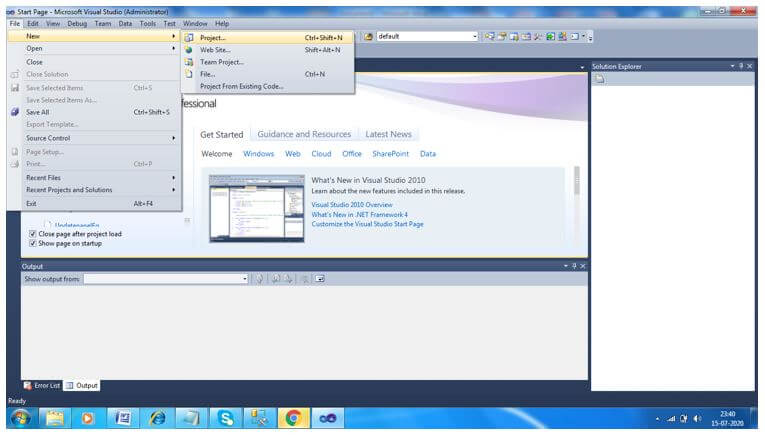
Task: Open What's New in .NET Framework 4 link
Action: point(360,215)
